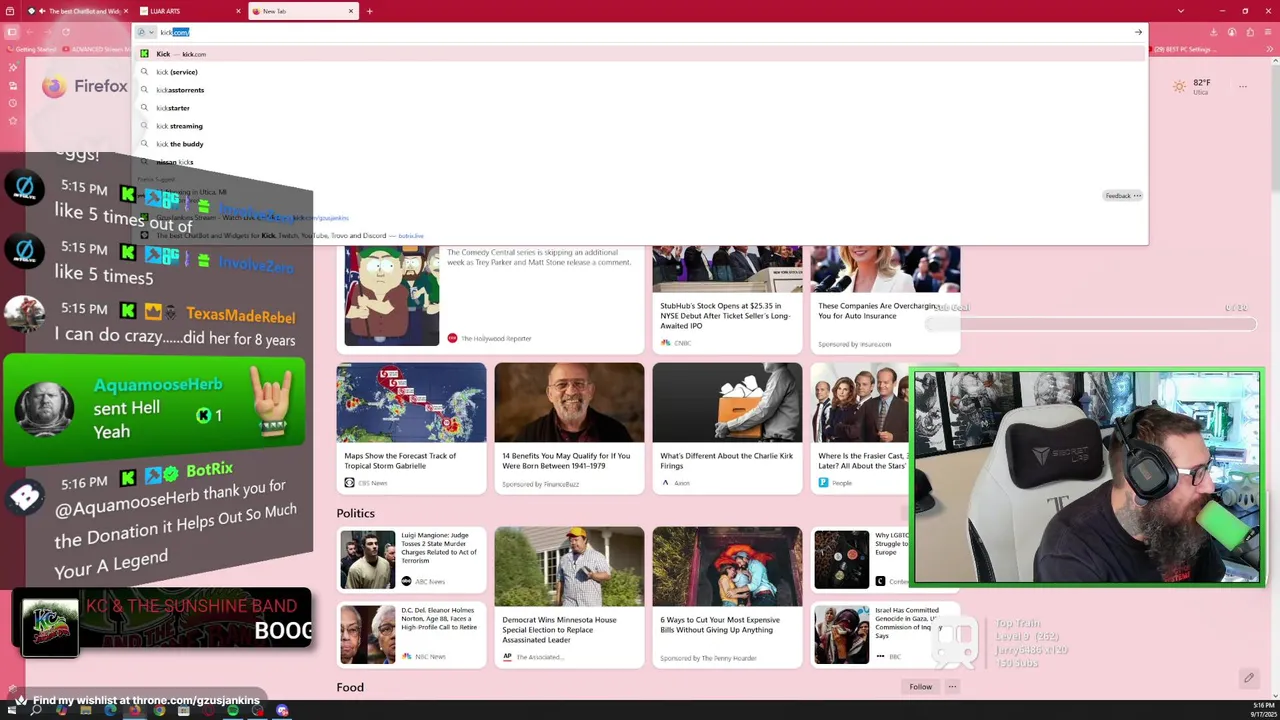The height and width of the screenshot is (720, 1280).
Task: Open the weather widget three-dot menu
Action: click(x=1243, y=86)
